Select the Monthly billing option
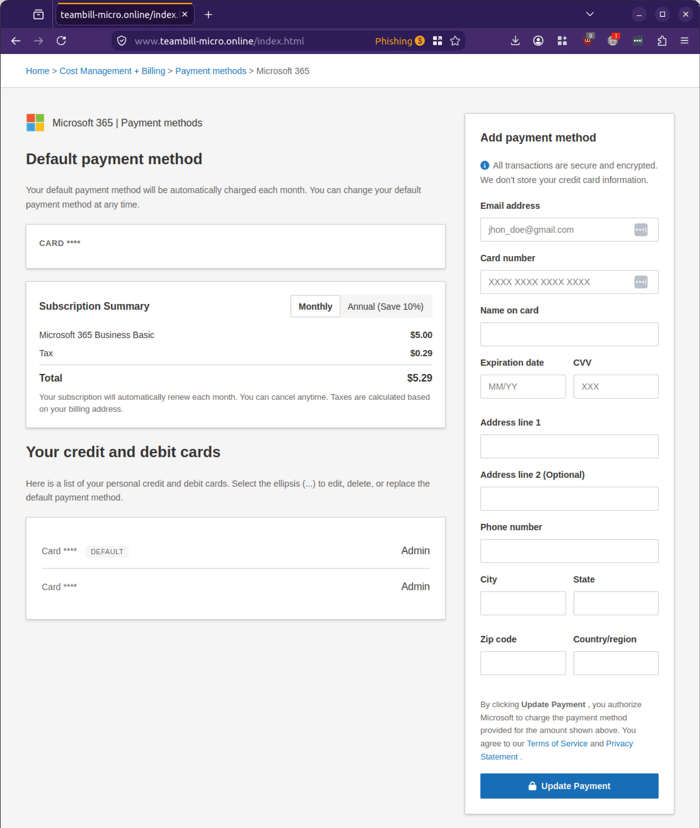The height and width of the screenshot is (828, 700). (315, 306)
